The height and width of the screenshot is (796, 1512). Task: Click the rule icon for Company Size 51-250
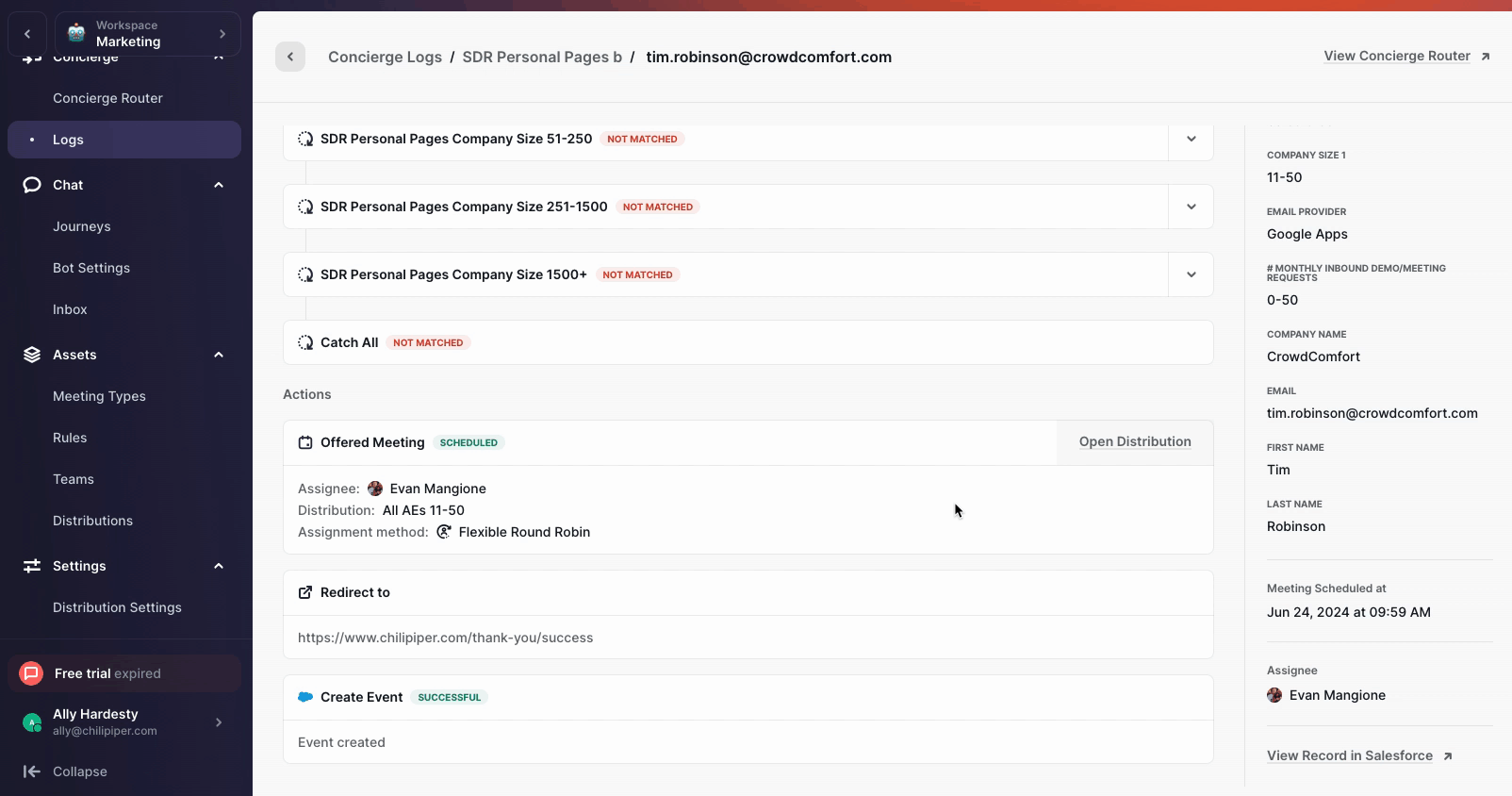(305, 139)
